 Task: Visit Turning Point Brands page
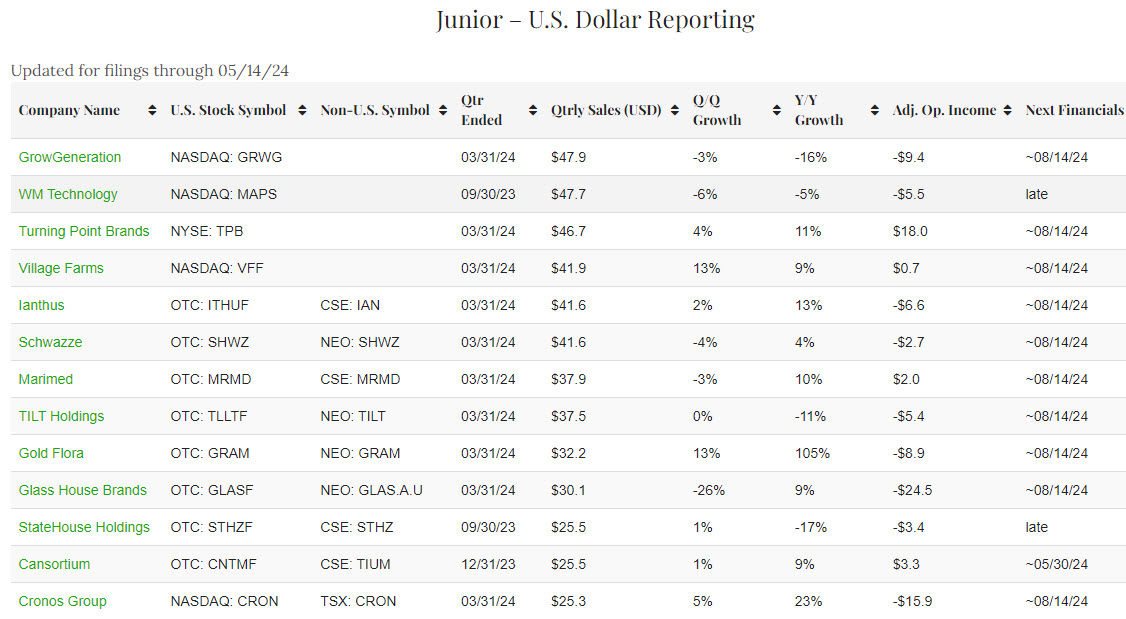coord(84,231)
